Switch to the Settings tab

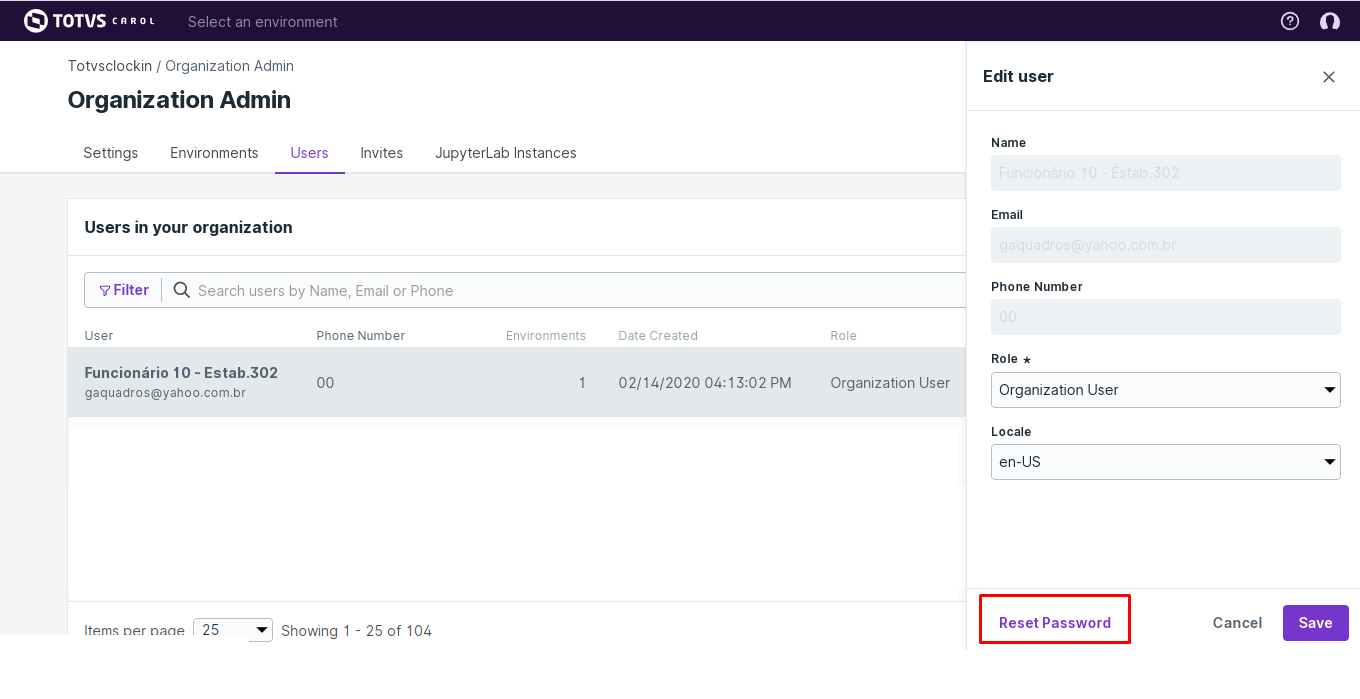[x=111, y=153]
